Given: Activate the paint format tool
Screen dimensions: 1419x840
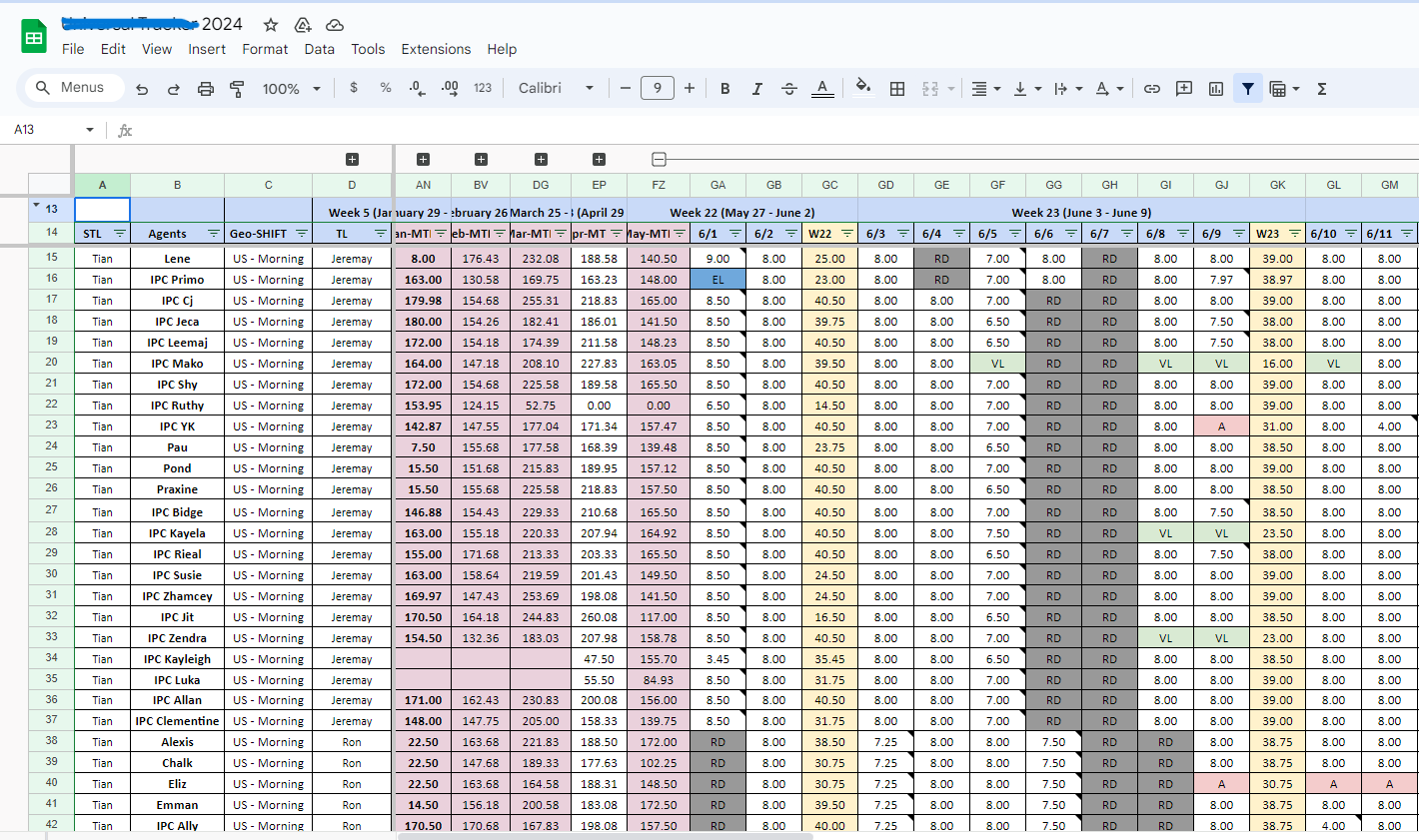Looking at the screenshot, I should [237, 89].
